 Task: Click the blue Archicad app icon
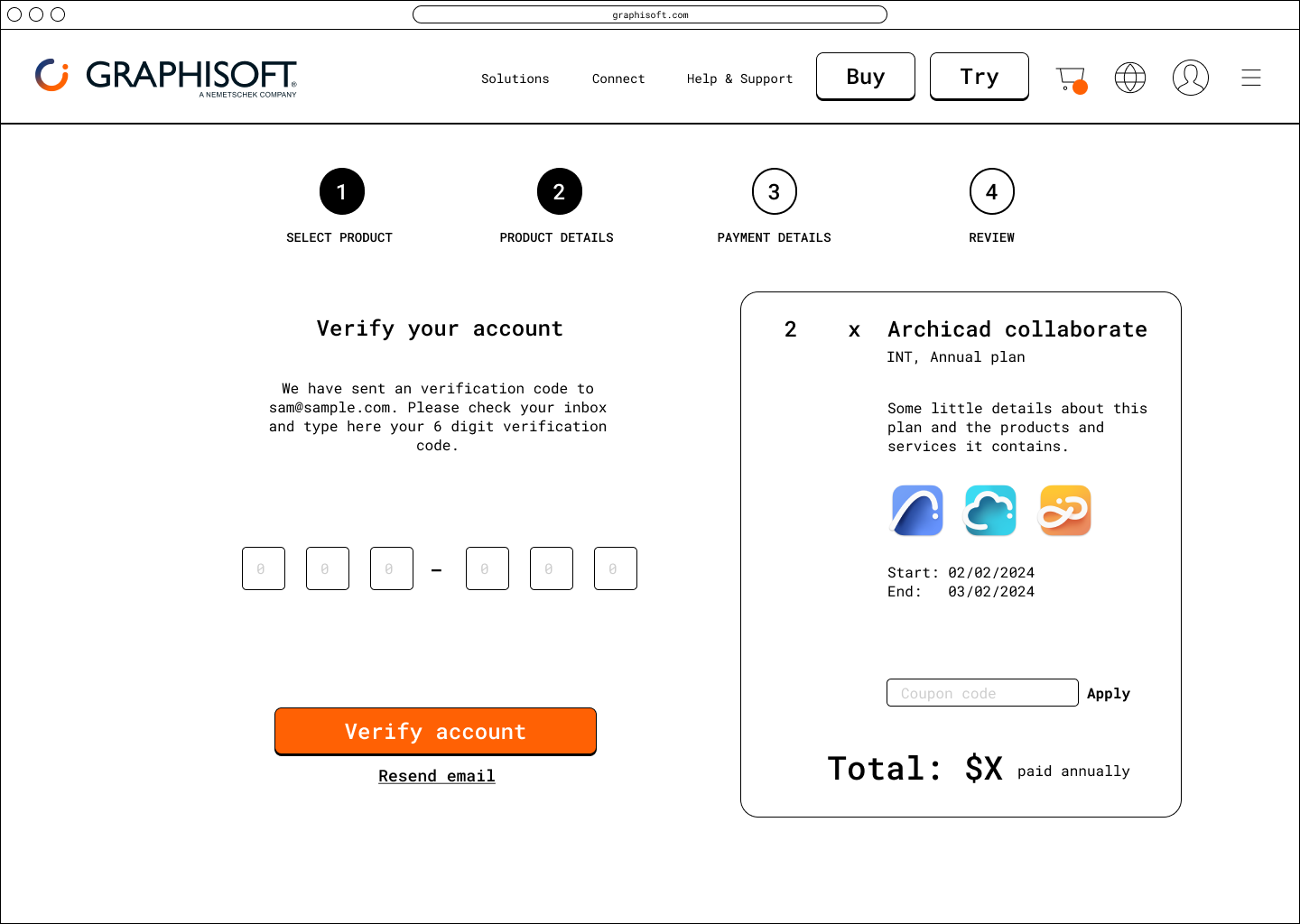[x=917, y=511]
